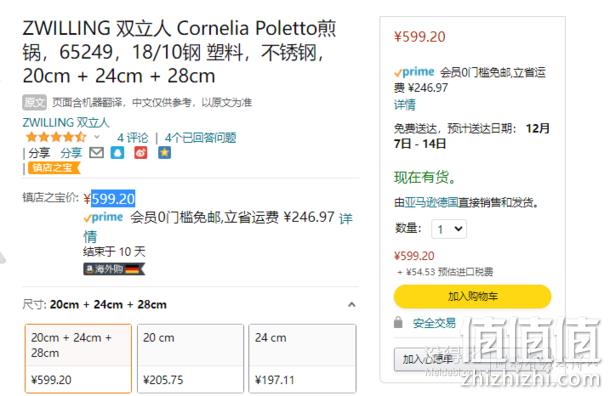Click the 原文 badge by the translation notice
Image resolution: width=610 pixels, height=396 pixels.
pyautogui.click(x=34, y=102)
